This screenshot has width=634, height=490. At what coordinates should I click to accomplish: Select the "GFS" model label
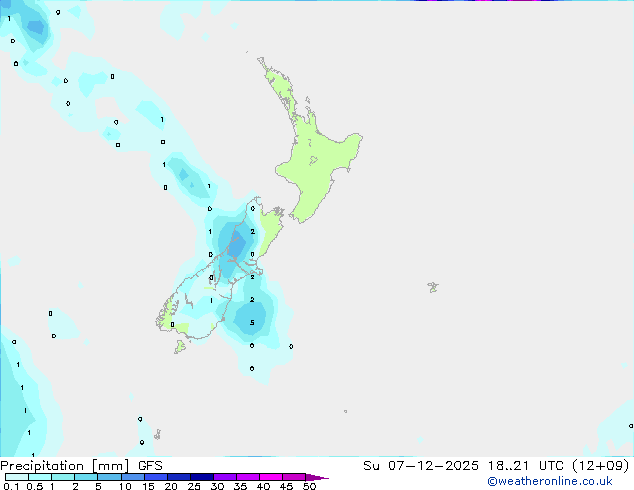point(150,466)
